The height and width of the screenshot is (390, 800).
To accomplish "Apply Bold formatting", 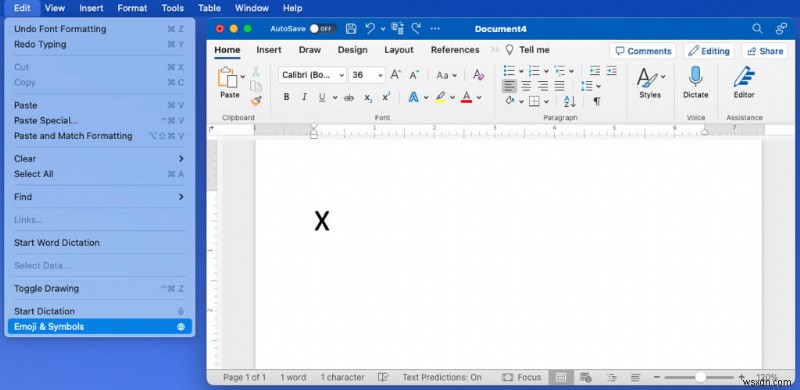I will (286, 97).
